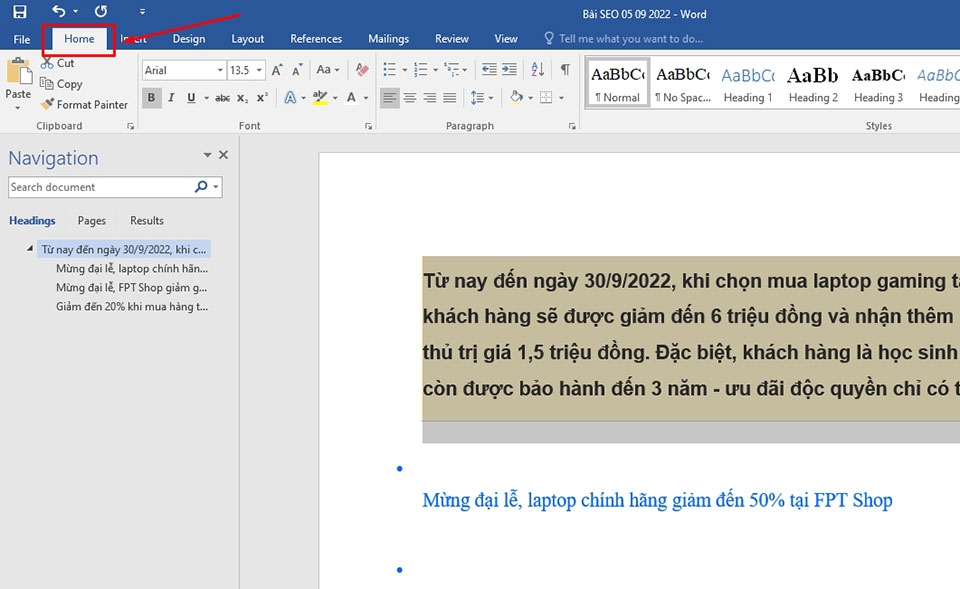Apply the font color A button
Viewport: 960px width, 589px height.
click(x=351, y=97)
